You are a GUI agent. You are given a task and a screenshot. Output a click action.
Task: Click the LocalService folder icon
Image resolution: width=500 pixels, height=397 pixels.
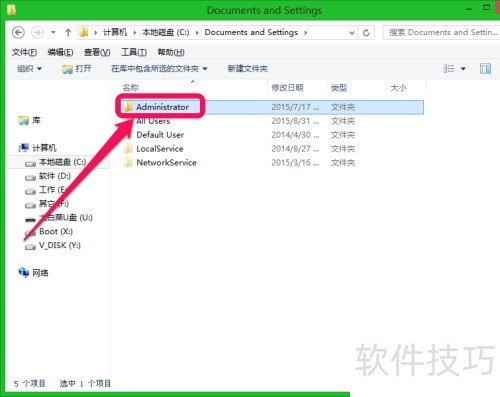click(128, 149)
